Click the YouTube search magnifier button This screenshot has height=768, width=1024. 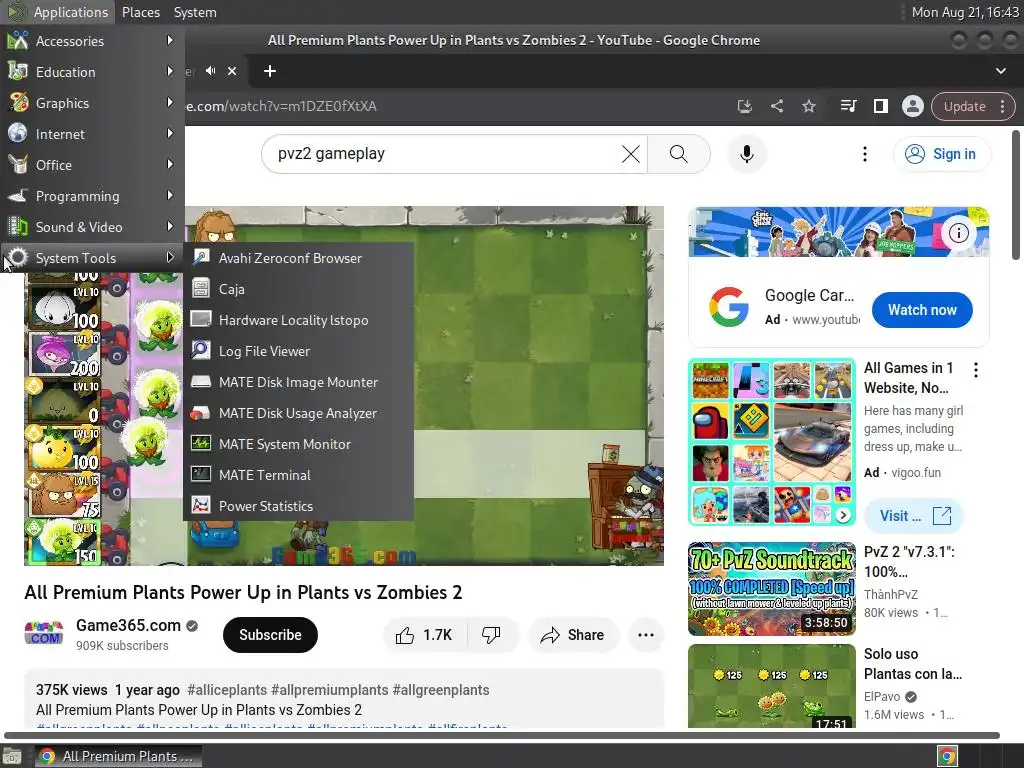679,154
